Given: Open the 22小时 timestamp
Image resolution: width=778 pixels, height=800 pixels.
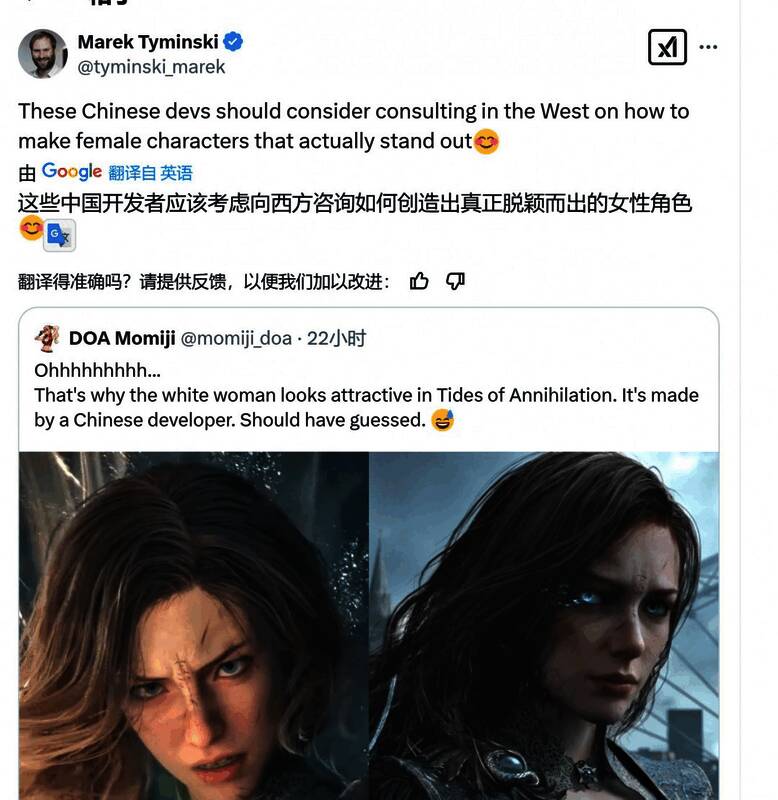Looking at the screenshot, I should coord(336,338).
